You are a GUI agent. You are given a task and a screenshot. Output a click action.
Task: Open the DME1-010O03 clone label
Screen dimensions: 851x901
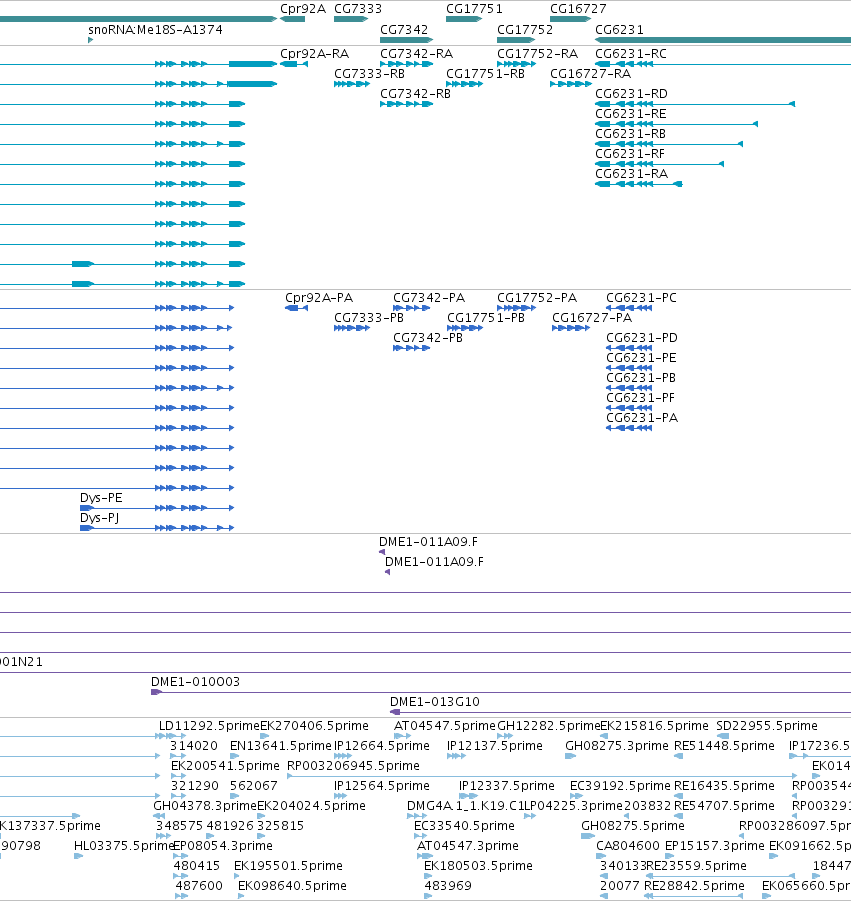click(x=195, y=682)
